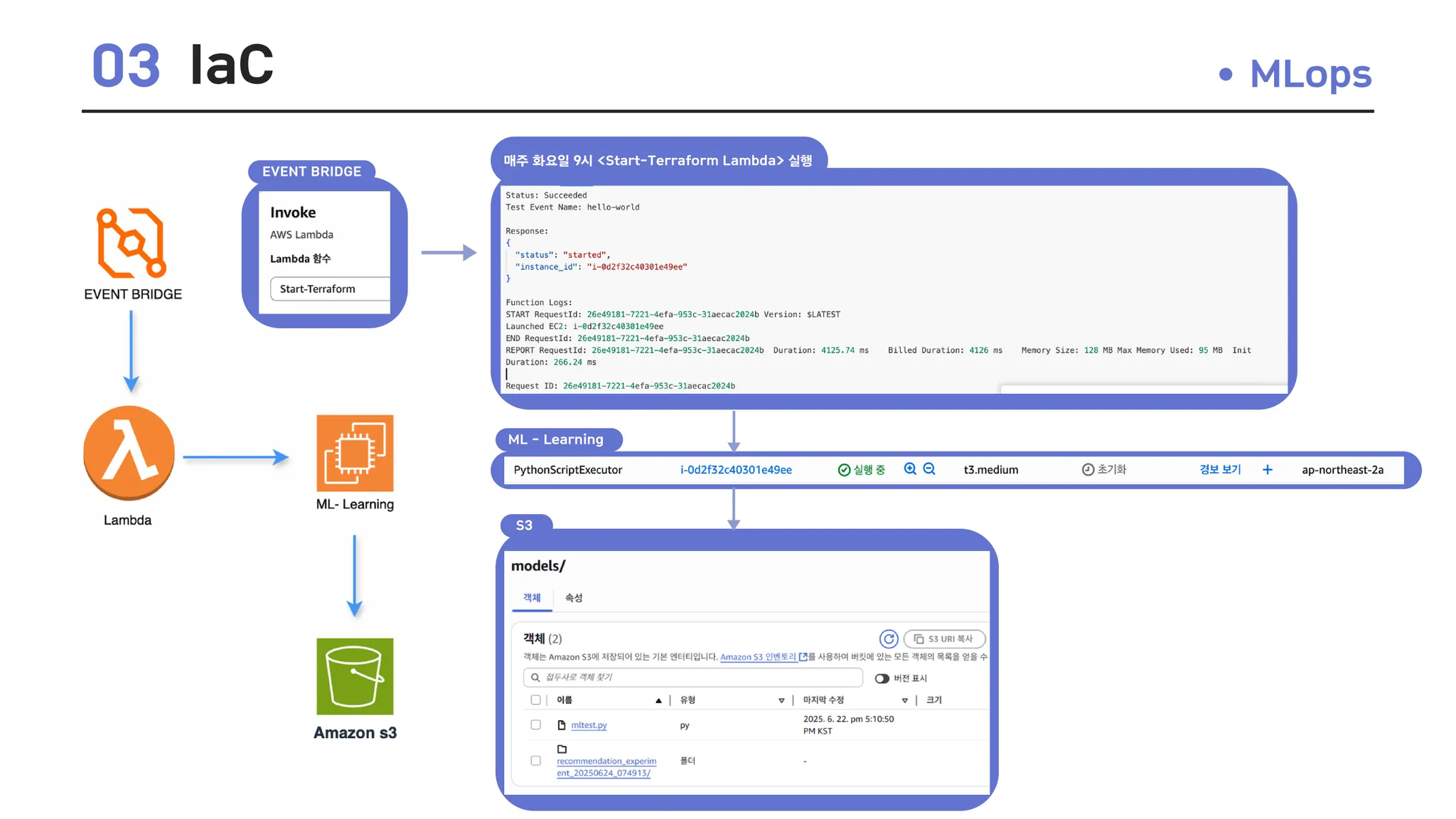Click the 경보 보기 link
The image size is (1456, 819).
click(x=1220, y=469)
